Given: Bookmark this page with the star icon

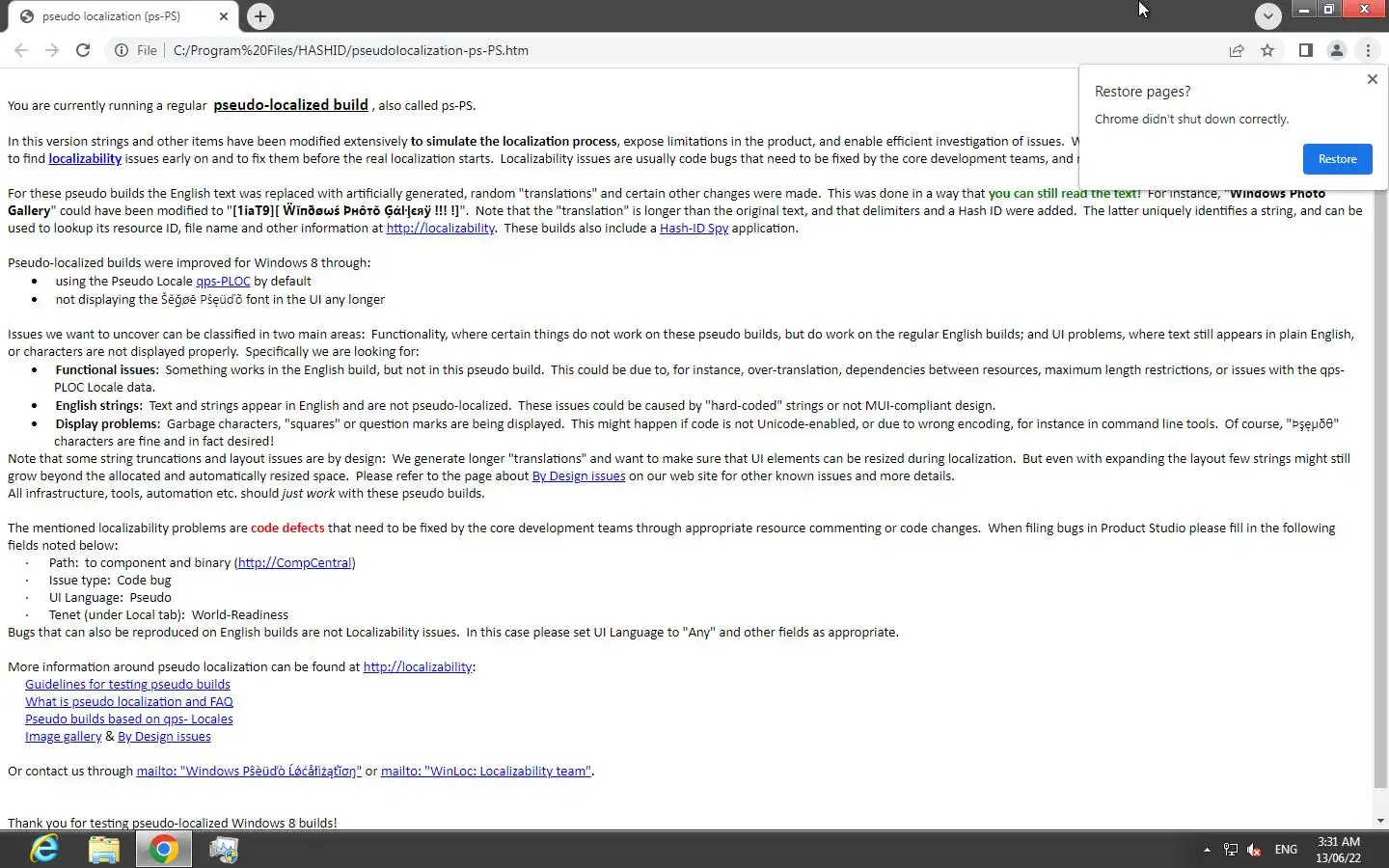Looking at the screenshot, I should [x=1267, y=50].
